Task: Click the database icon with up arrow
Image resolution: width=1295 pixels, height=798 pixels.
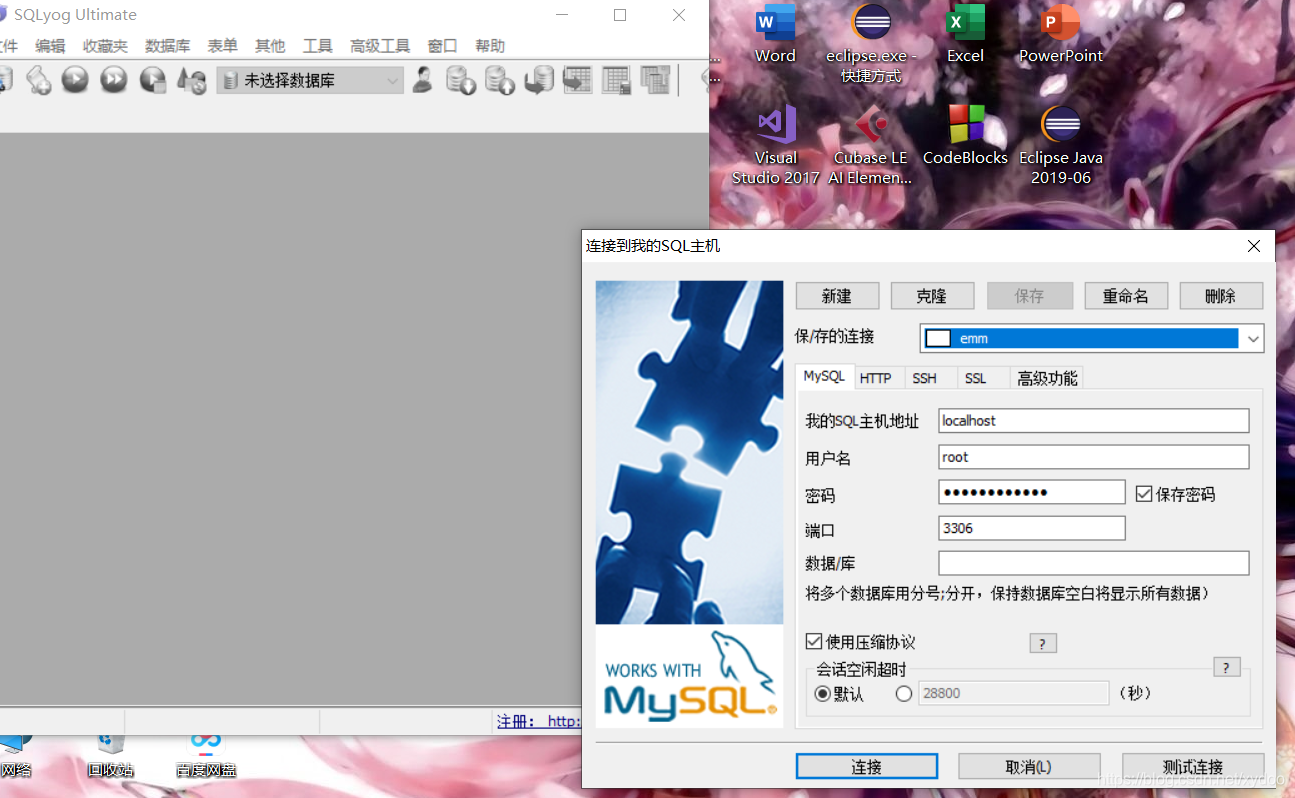Action: pyautogui.click(x=499, y=80)
